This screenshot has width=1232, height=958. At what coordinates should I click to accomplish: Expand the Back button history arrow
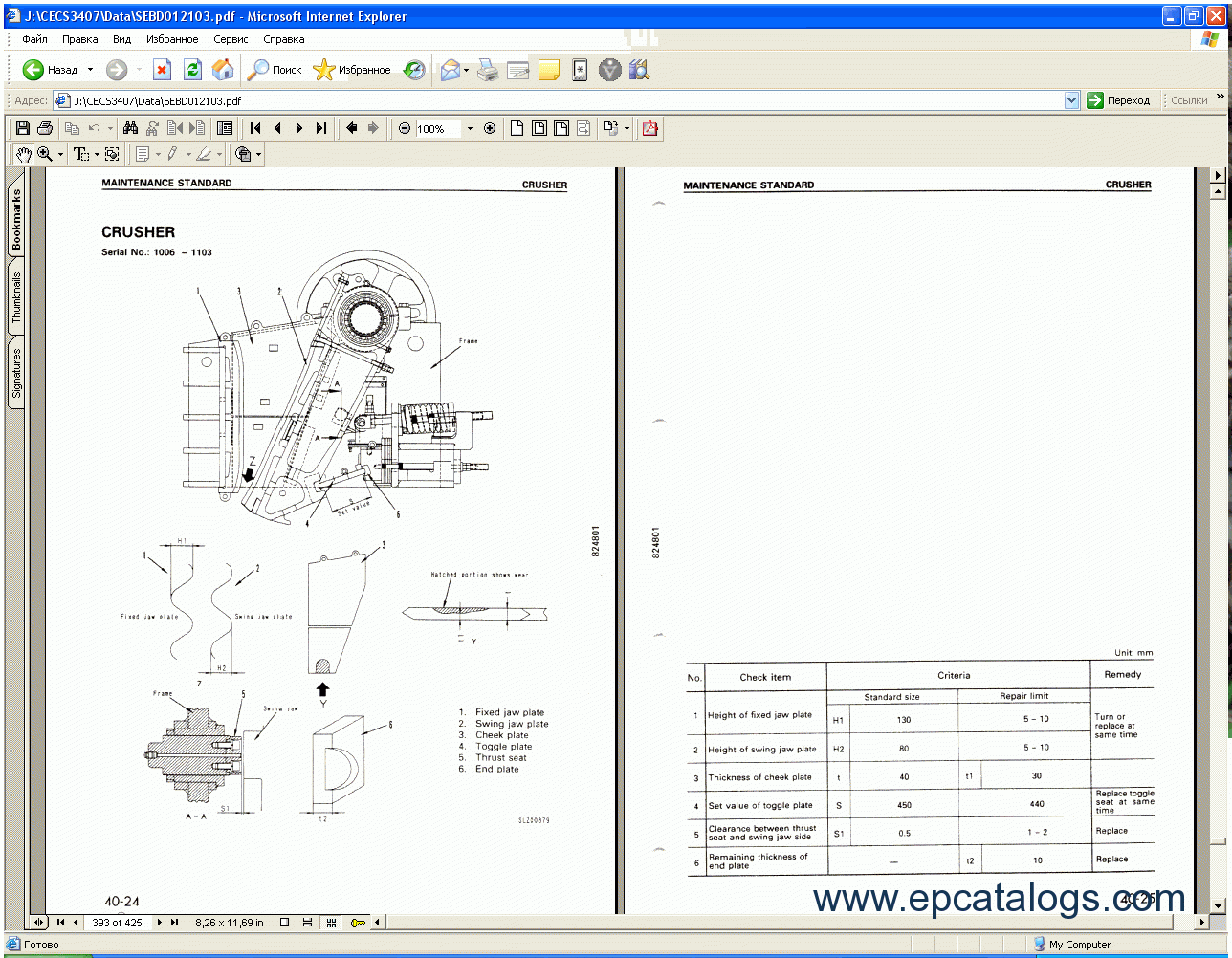pyautogui.click(x=90, y=70)
